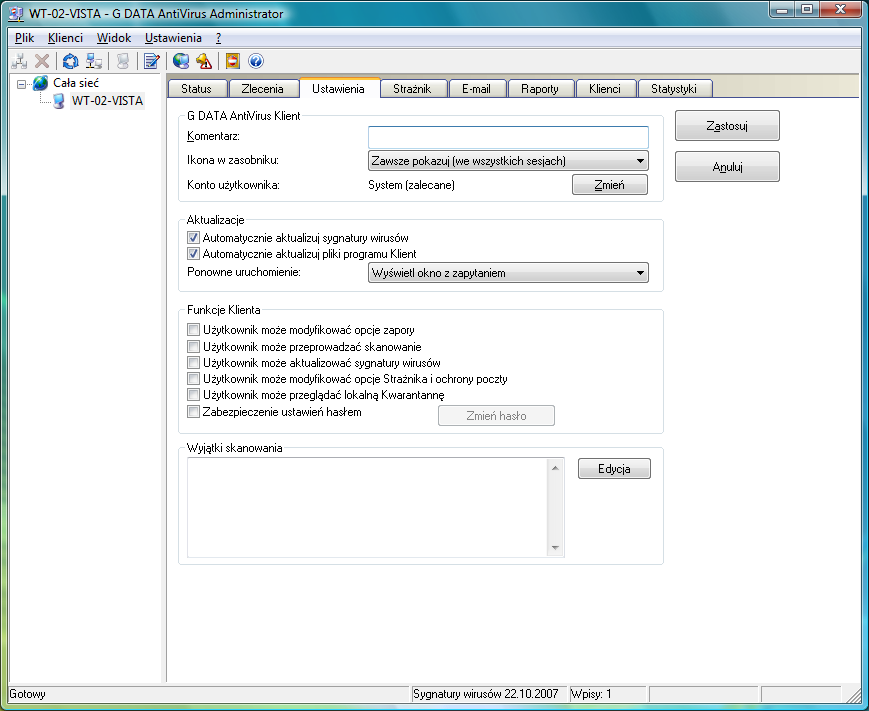Click scroll up arrow in Wyjątki skanowania
This screenshot has height=711, width=869.
(555, 469)
